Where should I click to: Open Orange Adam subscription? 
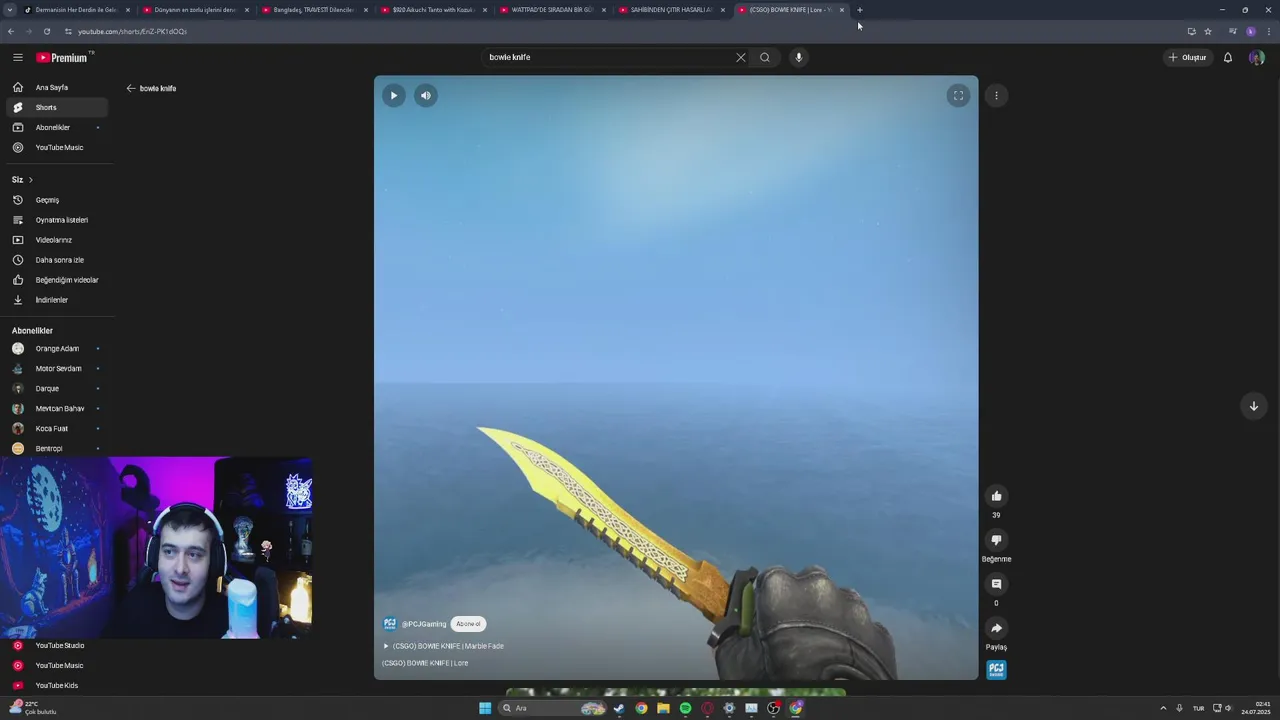click(x=57, y=348)
